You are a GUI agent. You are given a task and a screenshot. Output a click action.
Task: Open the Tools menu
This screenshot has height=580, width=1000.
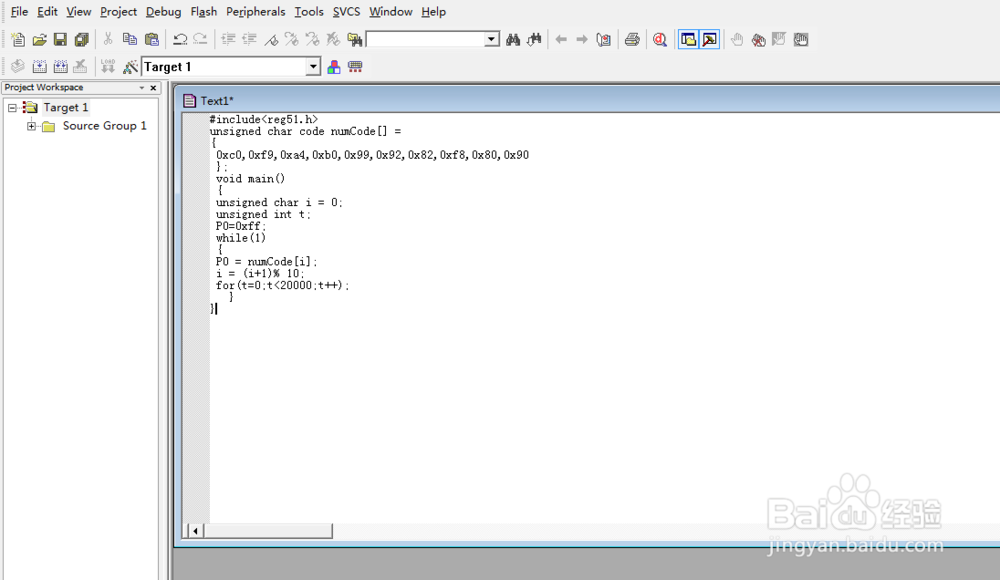(x=309, y=11)
